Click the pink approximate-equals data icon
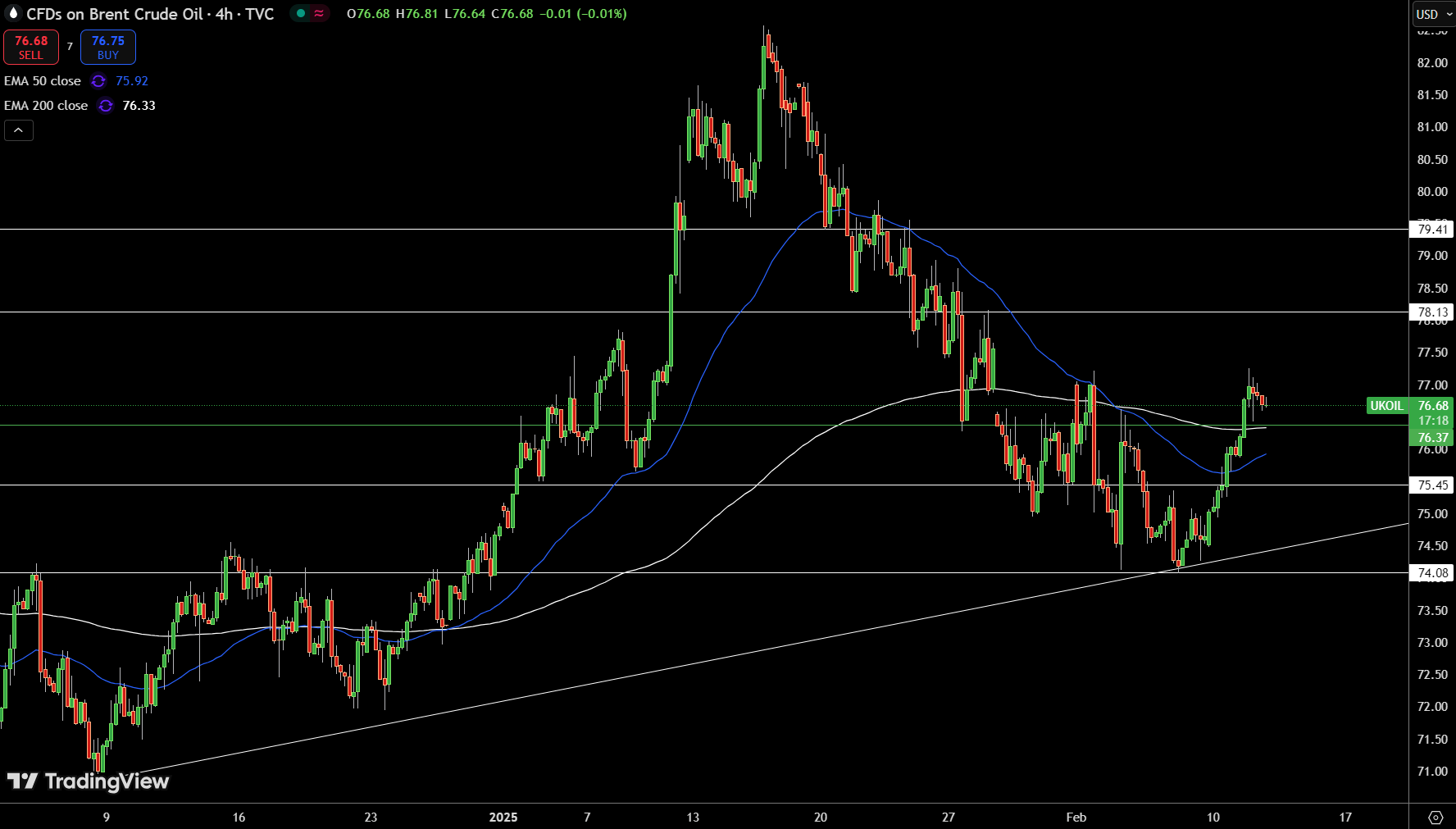The image size is (1456, 829). [x=319, y=14]
